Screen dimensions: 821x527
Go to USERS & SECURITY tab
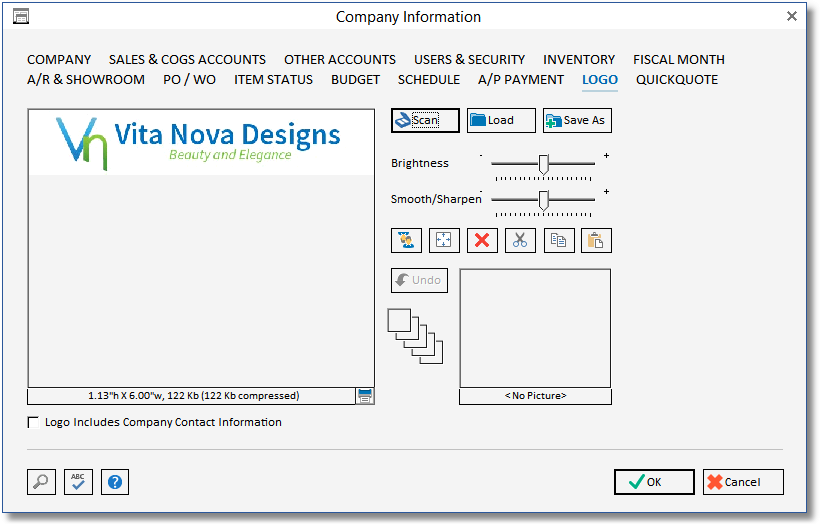(x=469, y=60)
